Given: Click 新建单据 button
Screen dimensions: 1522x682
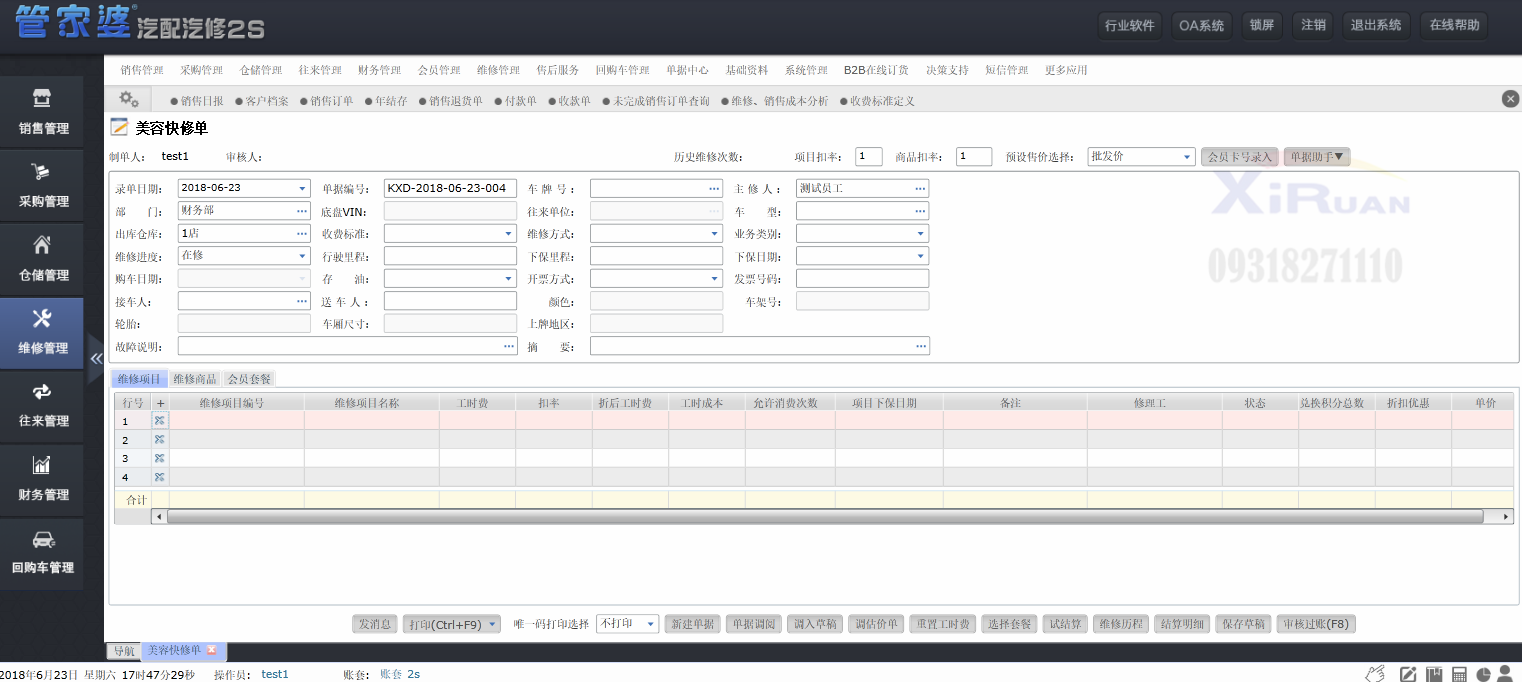Looking at the screenshot, I should (692, 624).
